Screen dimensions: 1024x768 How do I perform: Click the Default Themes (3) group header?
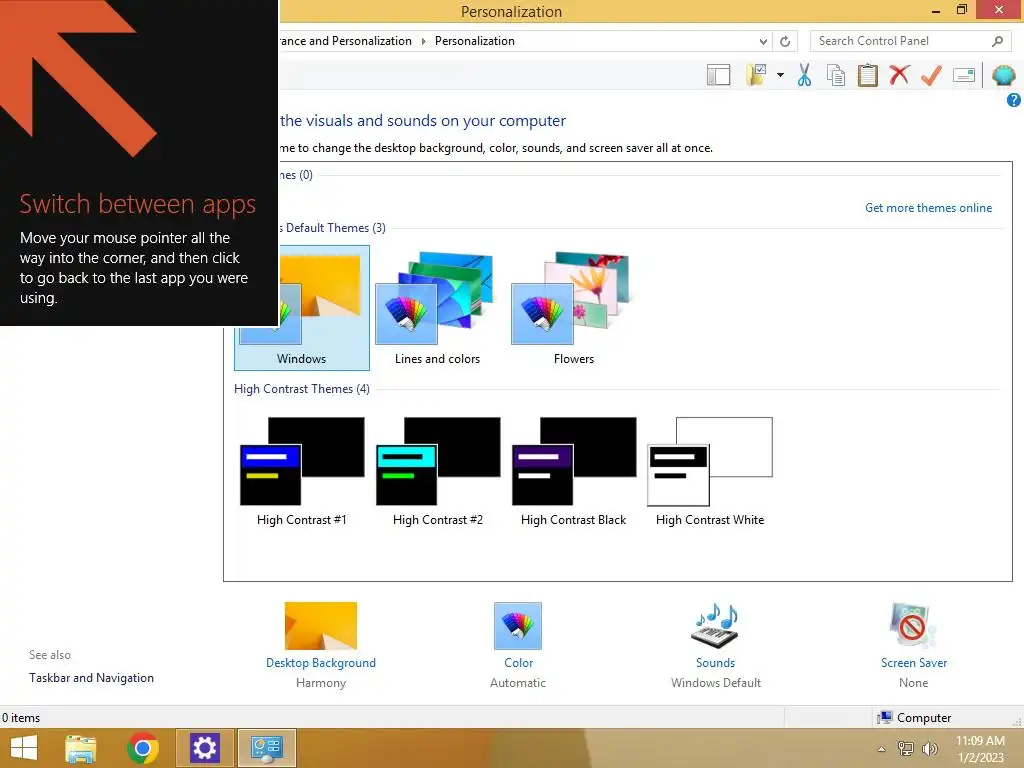pos(332,228)
